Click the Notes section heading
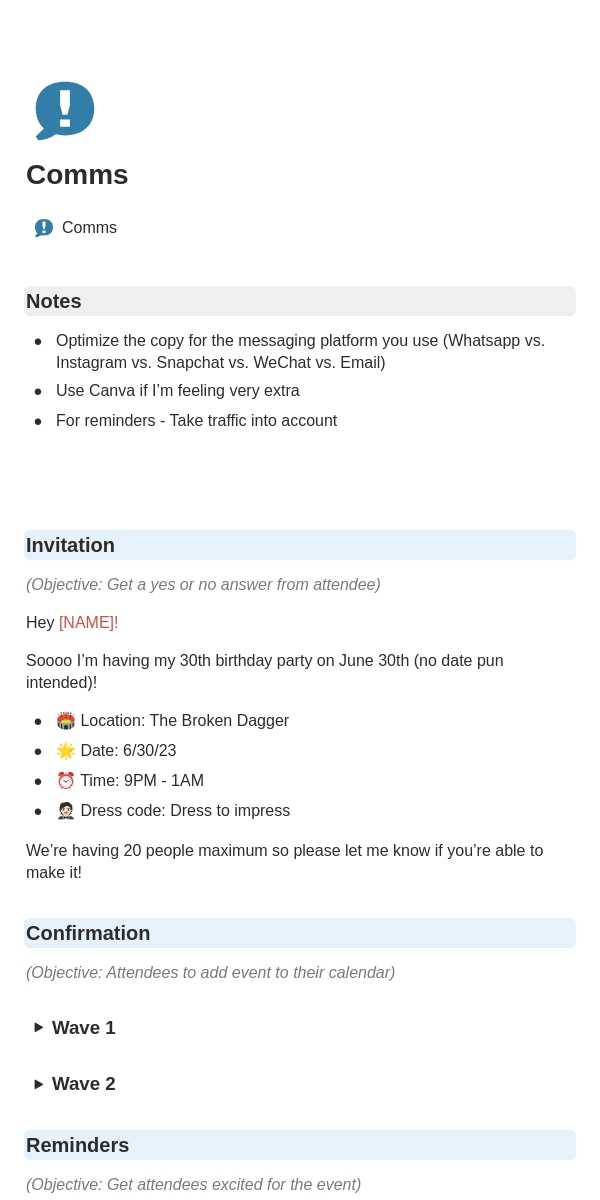Screen dimensions: 600x1200 54,301
